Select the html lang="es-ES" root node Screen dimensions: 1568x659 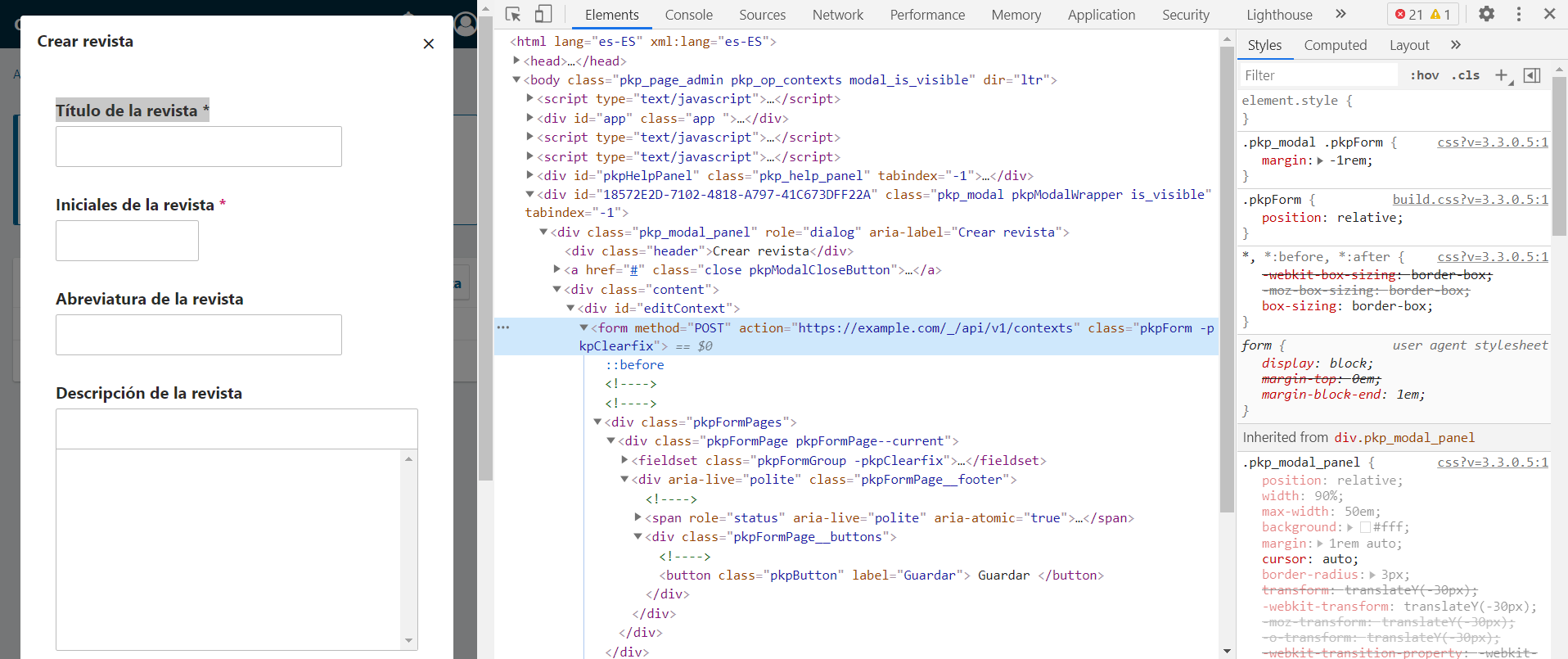tap(643, 41)
